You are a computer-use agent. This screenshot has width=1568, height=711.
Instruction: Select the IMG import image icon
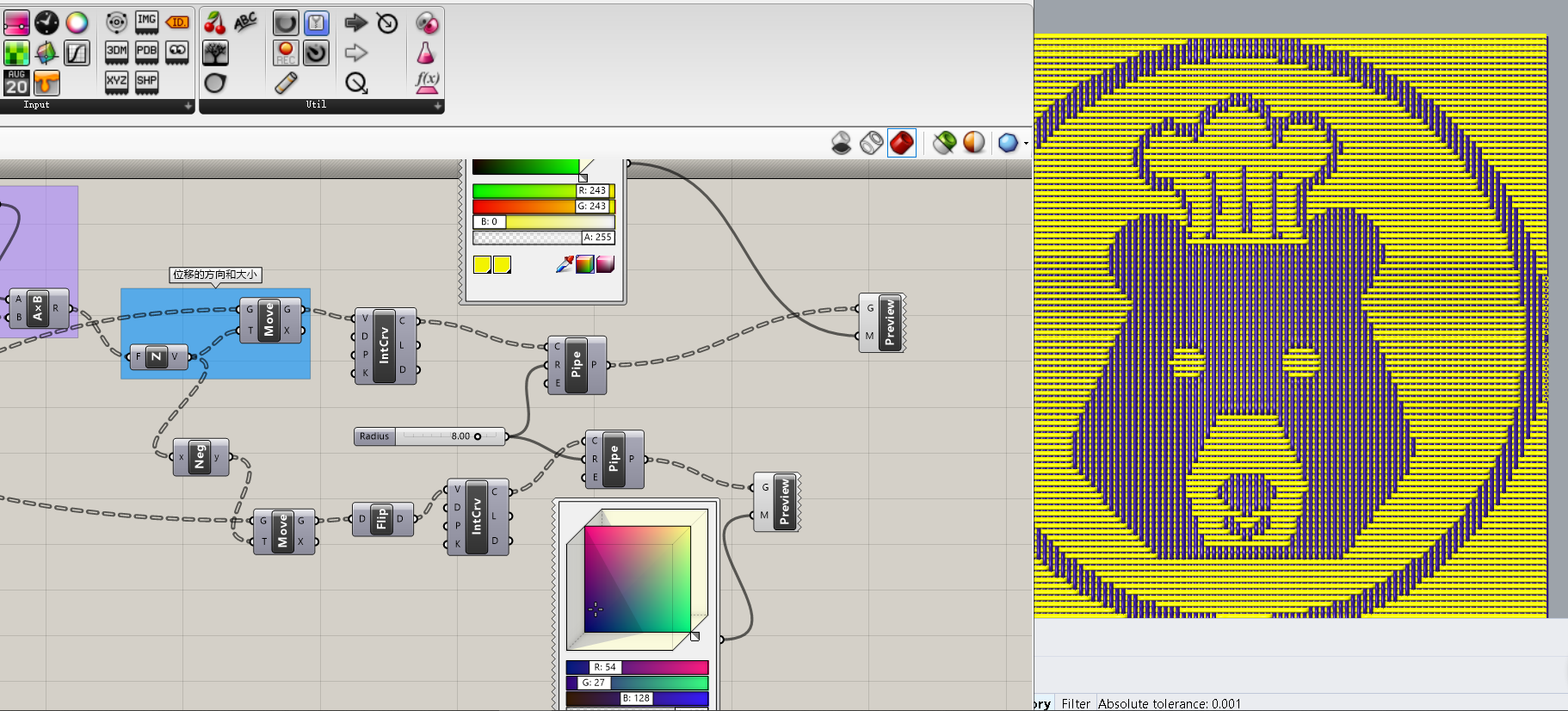click(147, 22)
